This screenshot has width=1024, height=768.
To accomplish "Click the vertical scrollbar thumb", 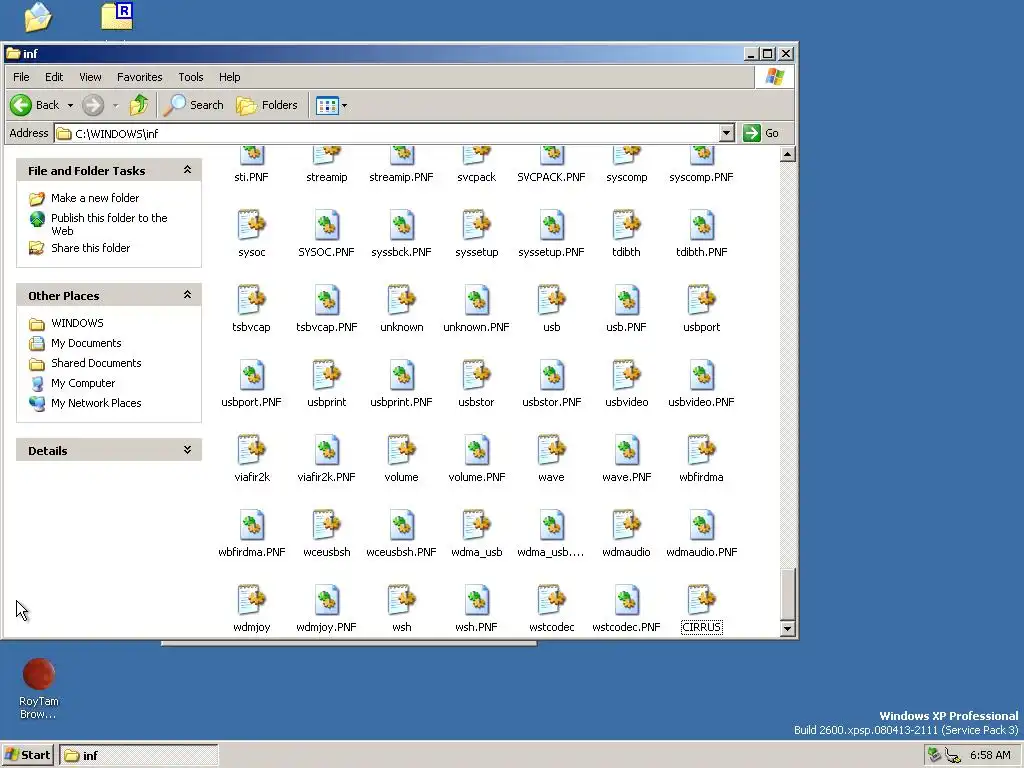I will coord(788,593).
